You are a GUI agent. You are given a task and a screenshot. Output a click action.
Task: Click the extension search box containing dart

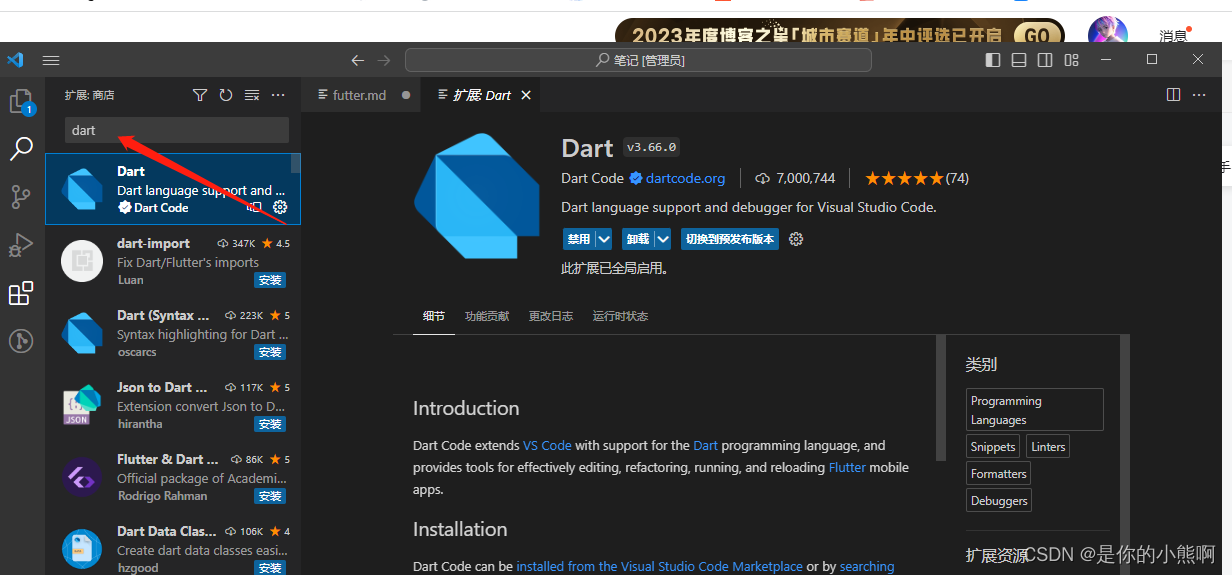point(177,130)
